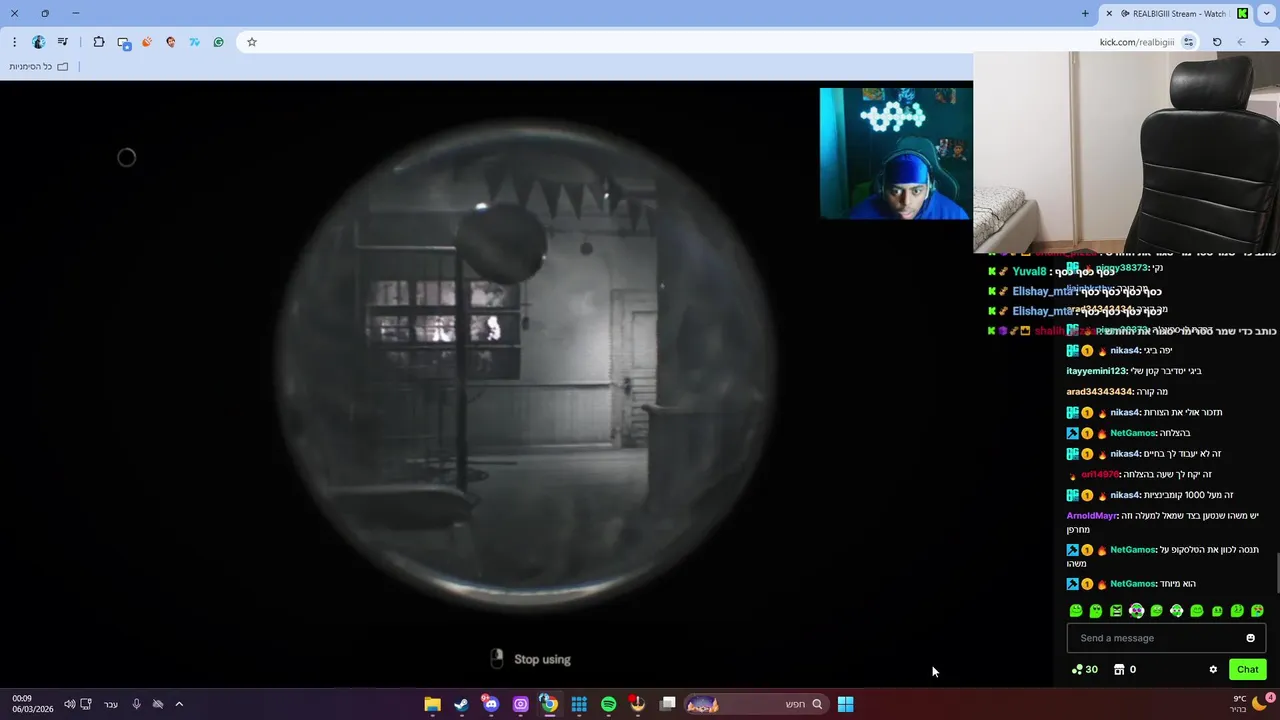Switch Hebrew input language indicator
This screenshot has width=1280, height=720.
111,704
